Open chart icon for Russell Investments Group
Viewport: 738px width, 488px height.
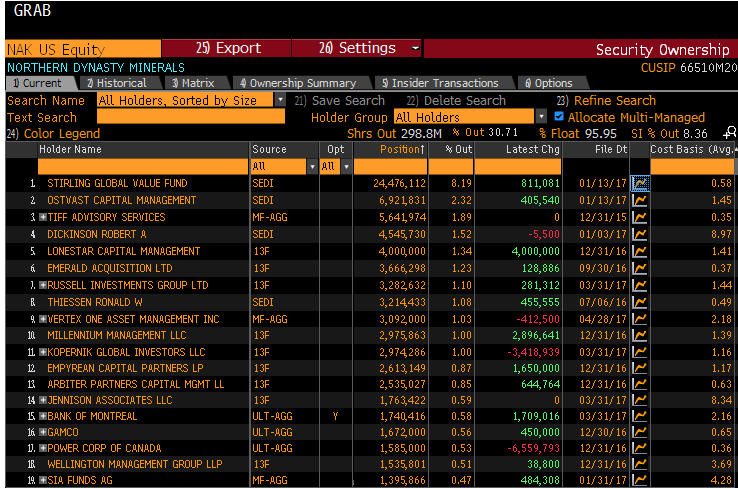pos(640,285)
